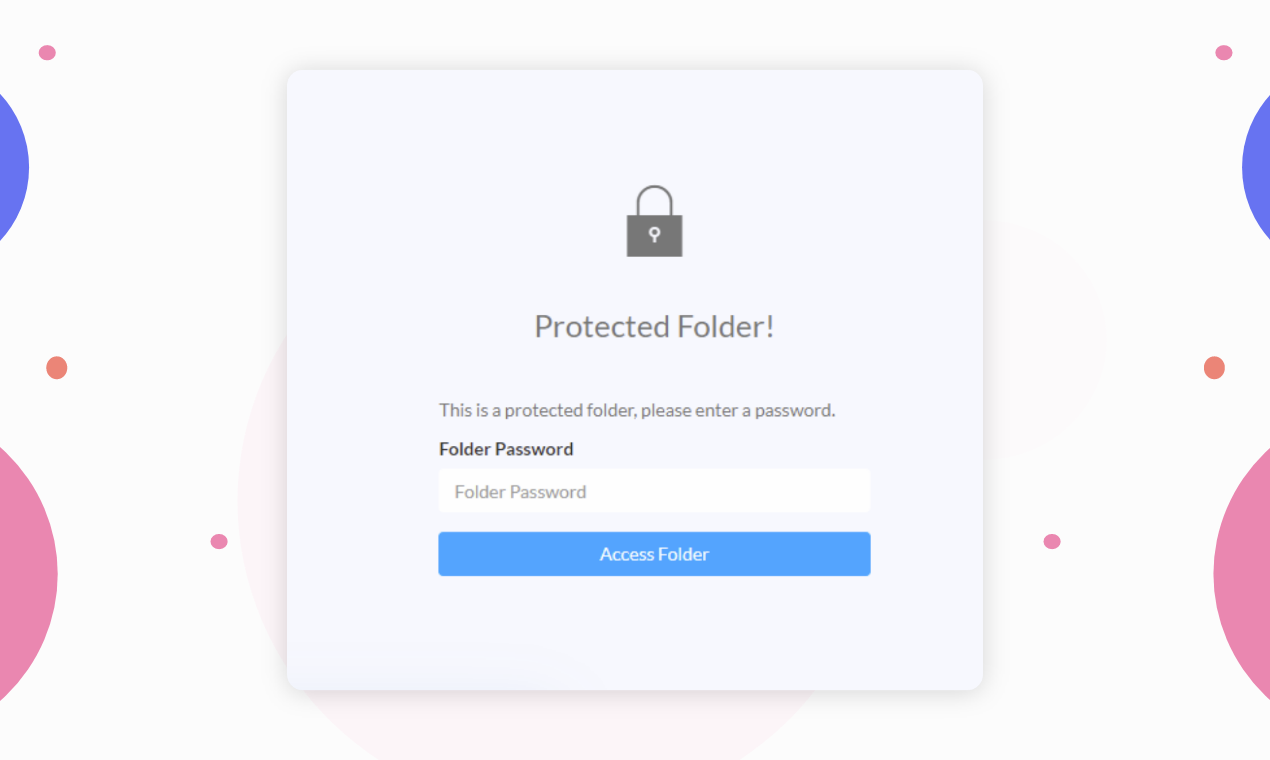Select the Folder Password placeholder text
The image size is (1270, 760).
(520, 491)
